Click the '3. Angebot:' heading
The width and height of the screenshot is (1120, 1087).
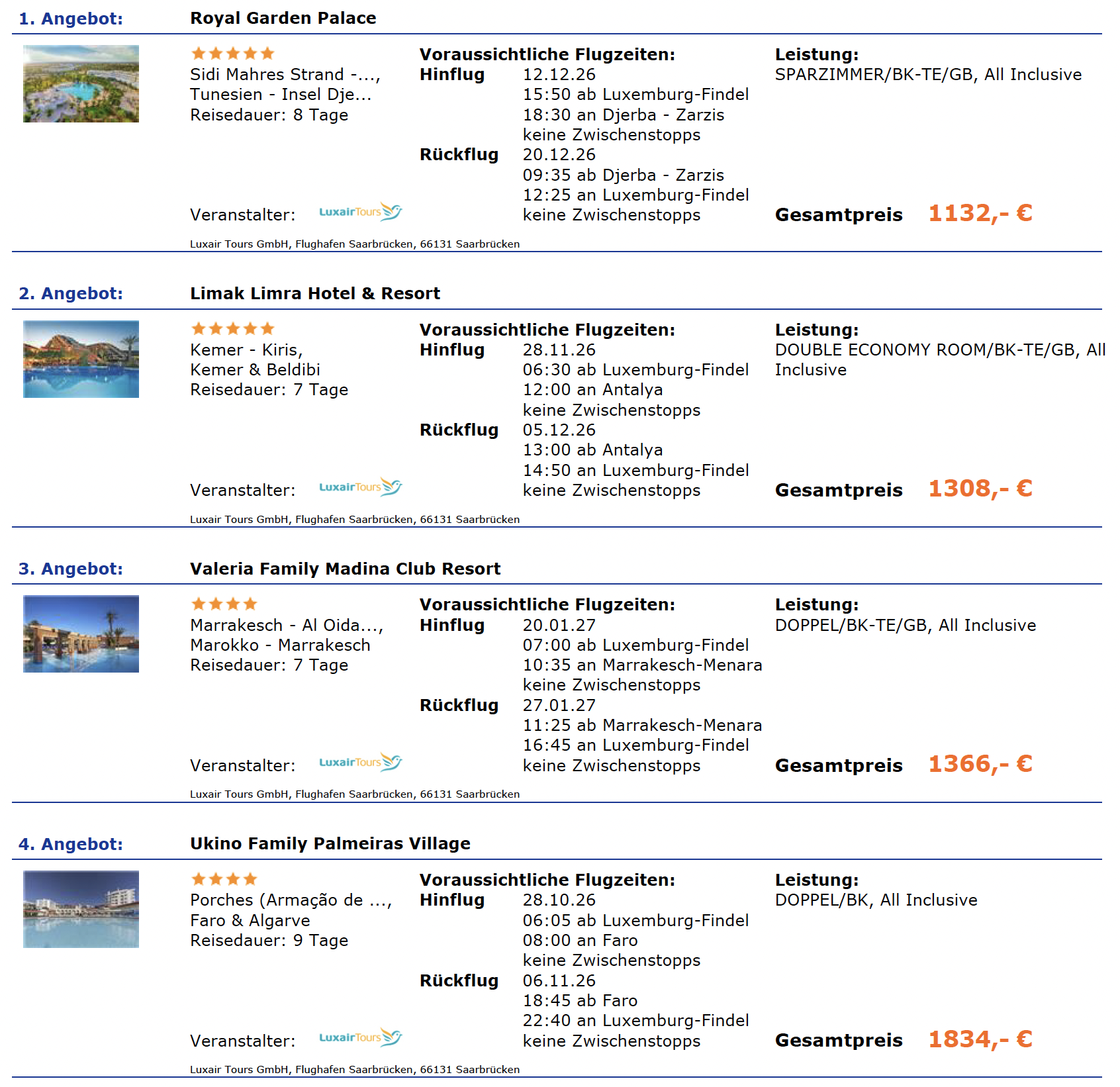click(x=71, y=569)
